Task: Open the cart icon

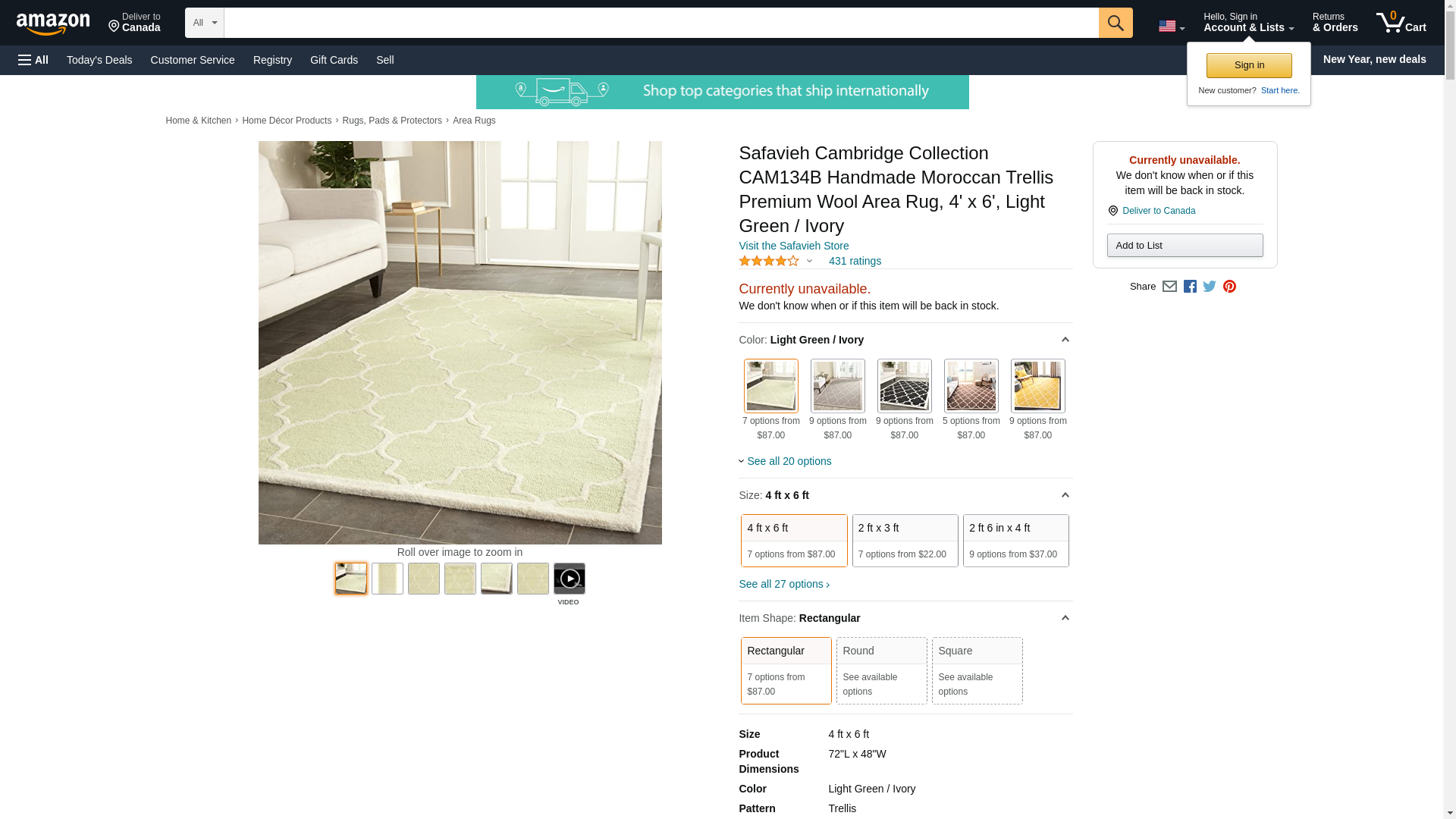Action: 1401,23
